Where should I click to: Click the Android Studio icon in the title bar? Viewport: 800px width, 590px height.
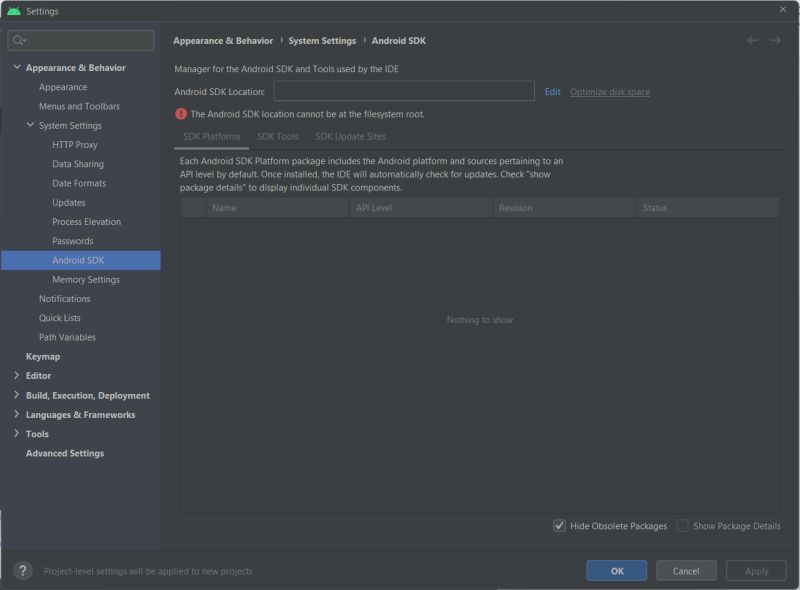point(12,11)
